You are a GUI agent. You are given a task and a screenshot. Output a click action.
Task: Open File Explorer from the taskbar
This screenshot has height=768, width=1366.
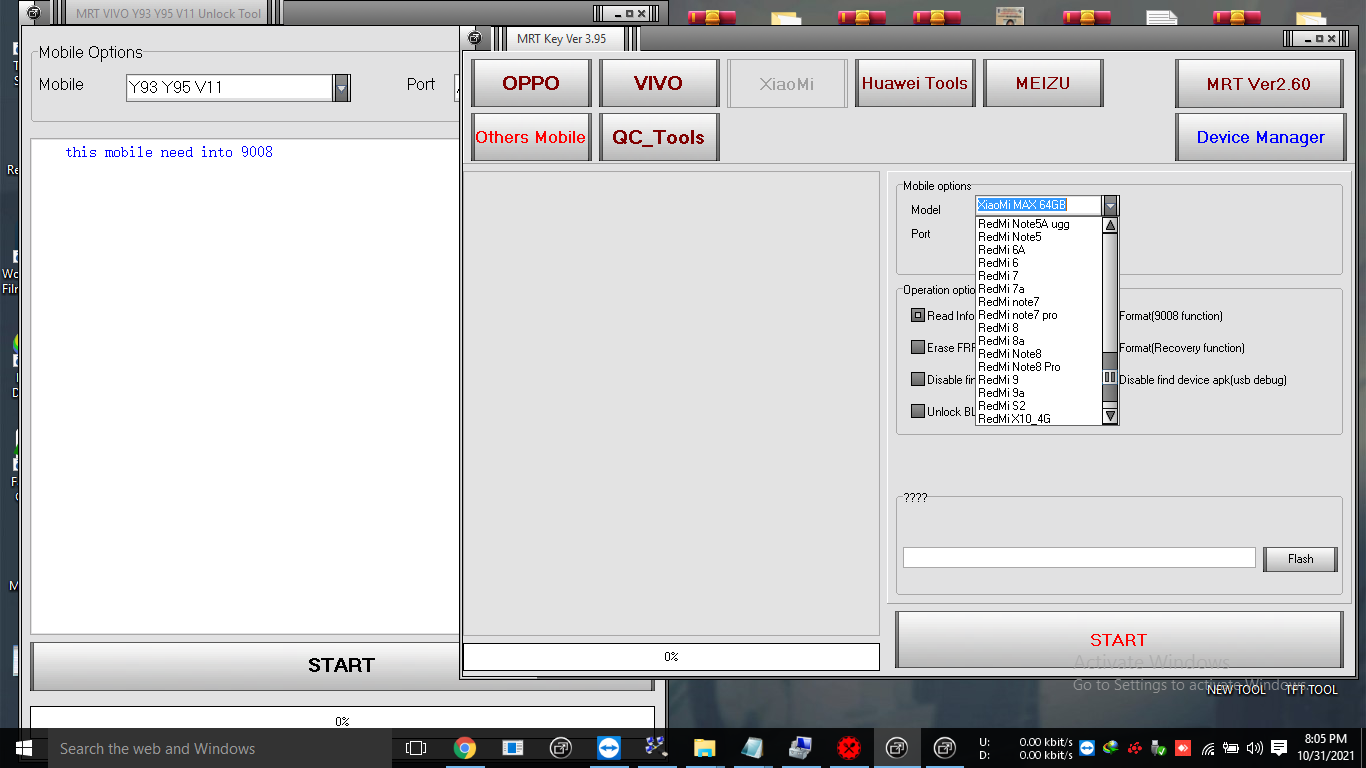[704, 748]
